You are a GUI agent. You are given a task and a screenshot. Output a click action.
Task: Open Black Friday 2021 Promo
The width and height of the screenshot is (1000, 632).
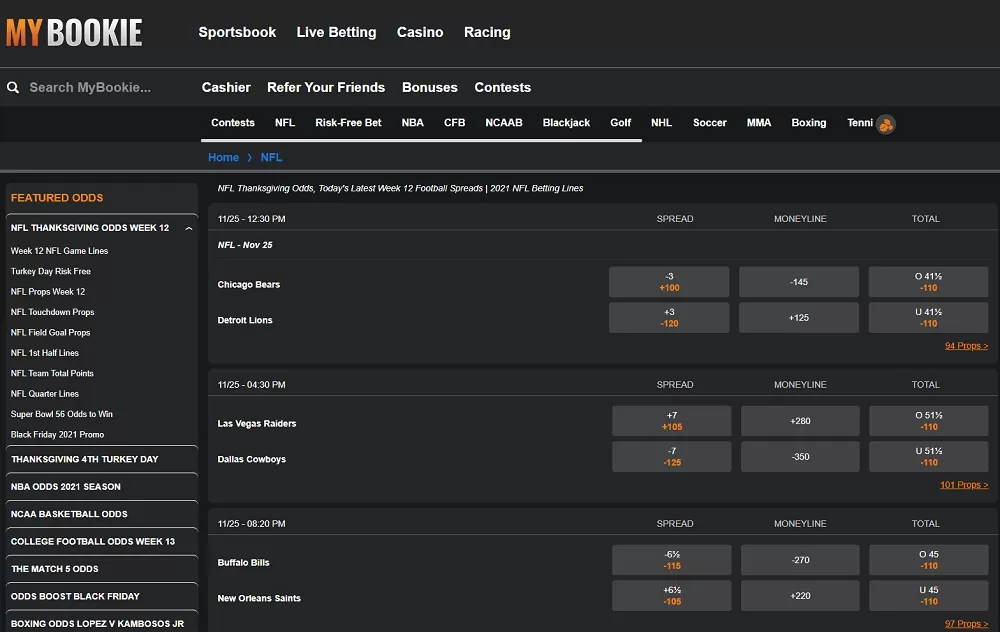pyautogui.click(x=57, y=434)
